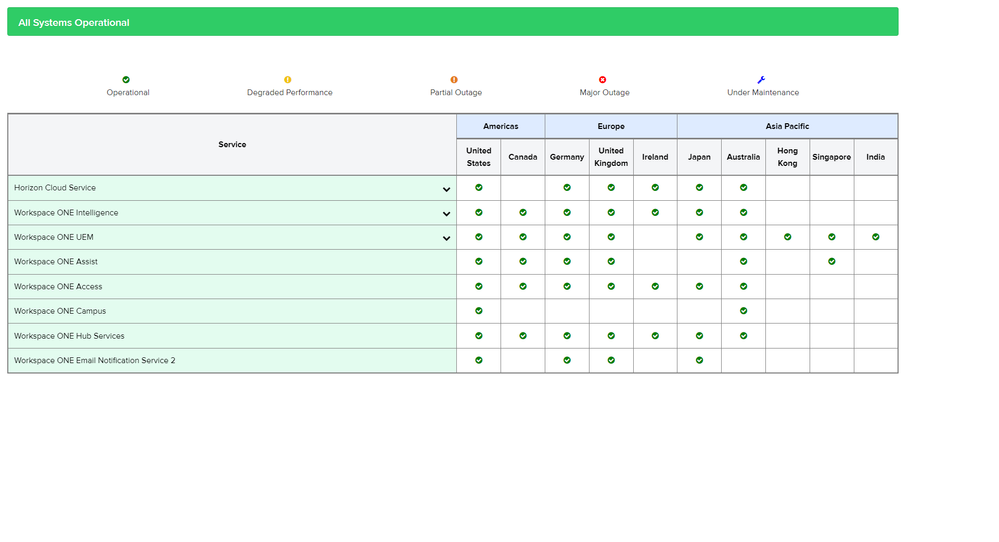Click the Service column header

pyautogui.click(x=232, y=145)
